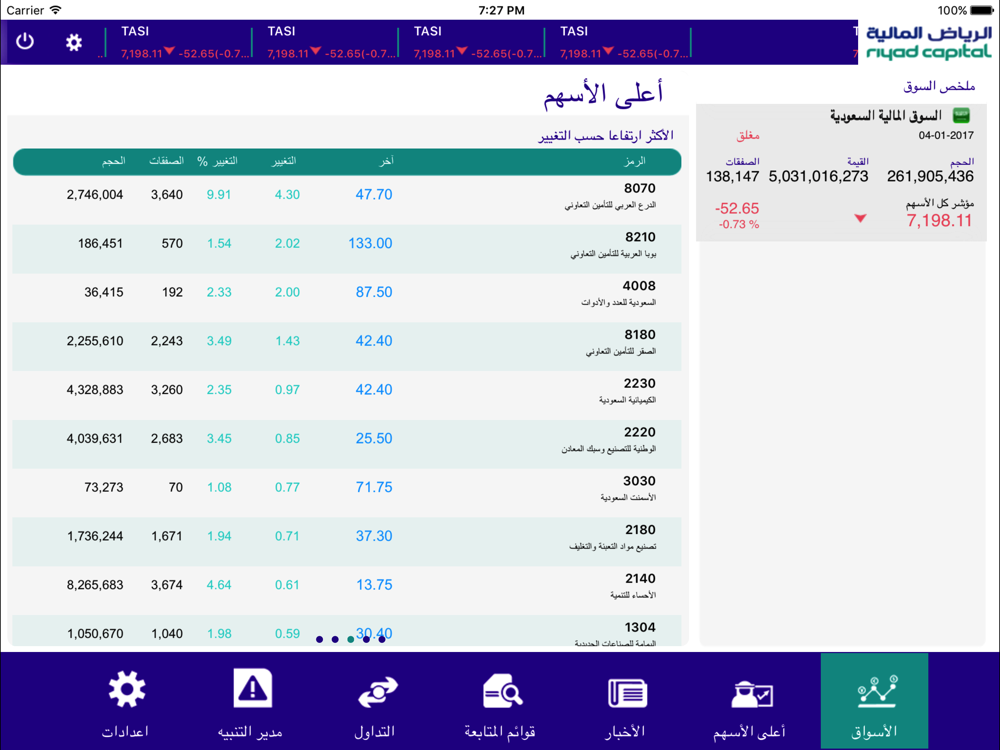
Task: Tap volume 2,746,004
Action: [95, 195]
